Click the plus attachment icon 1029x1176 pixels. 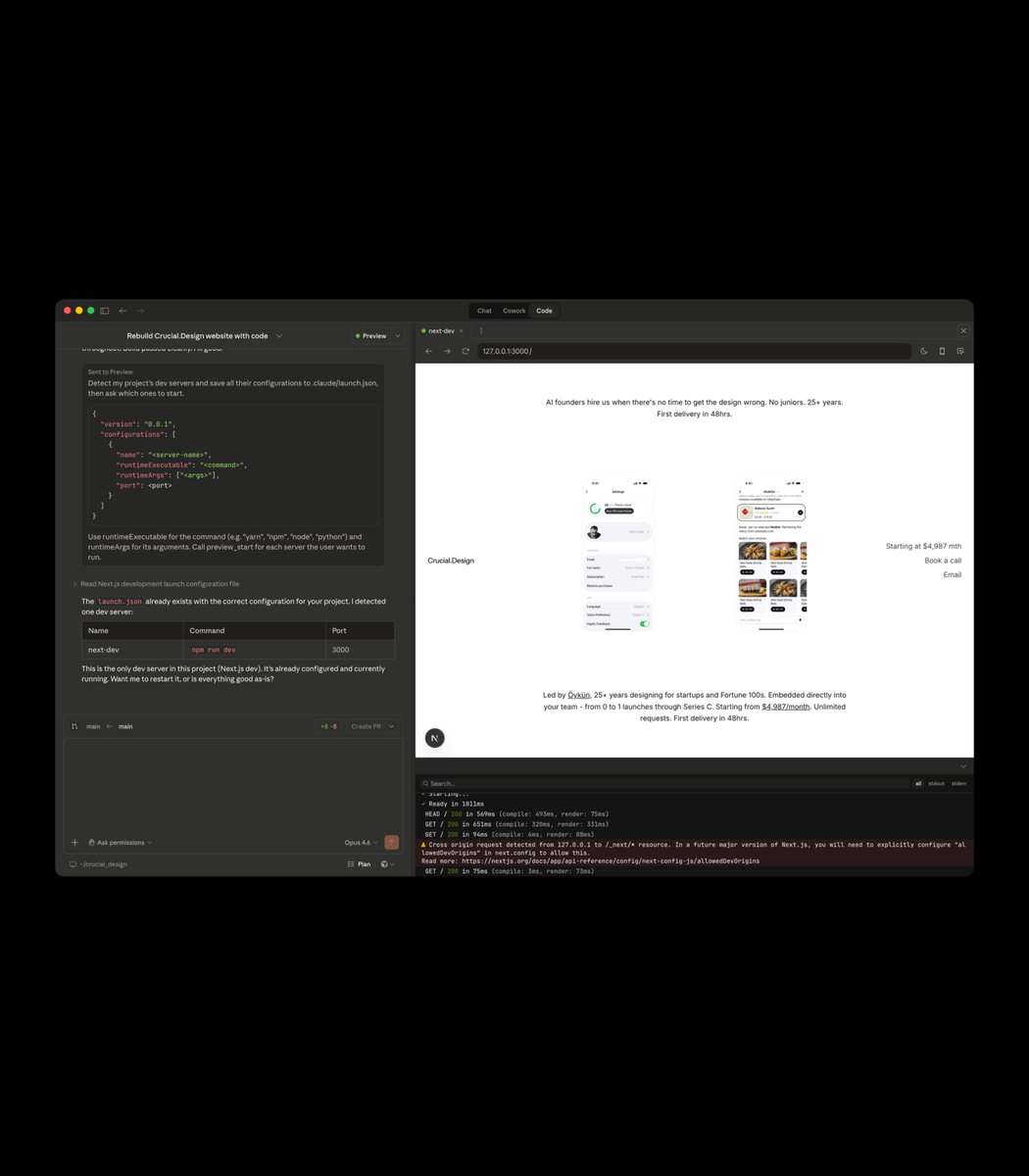point(74,843)
